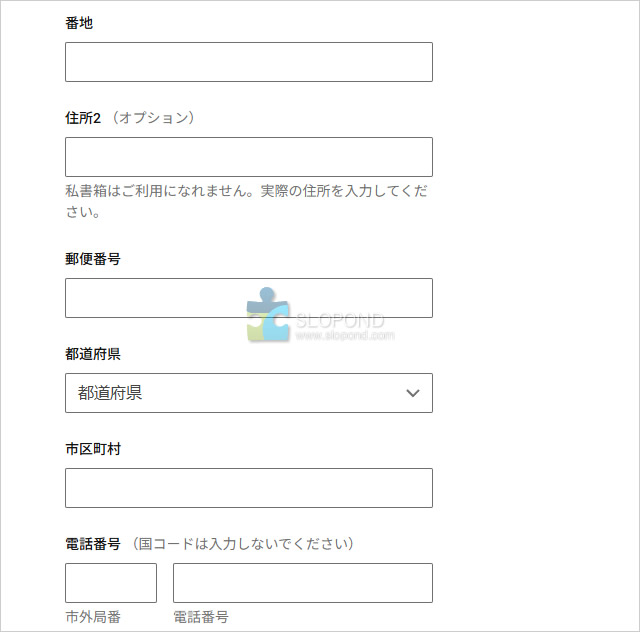
Task: Click the 市外局番 area code box
Action: tap(111, 583)
